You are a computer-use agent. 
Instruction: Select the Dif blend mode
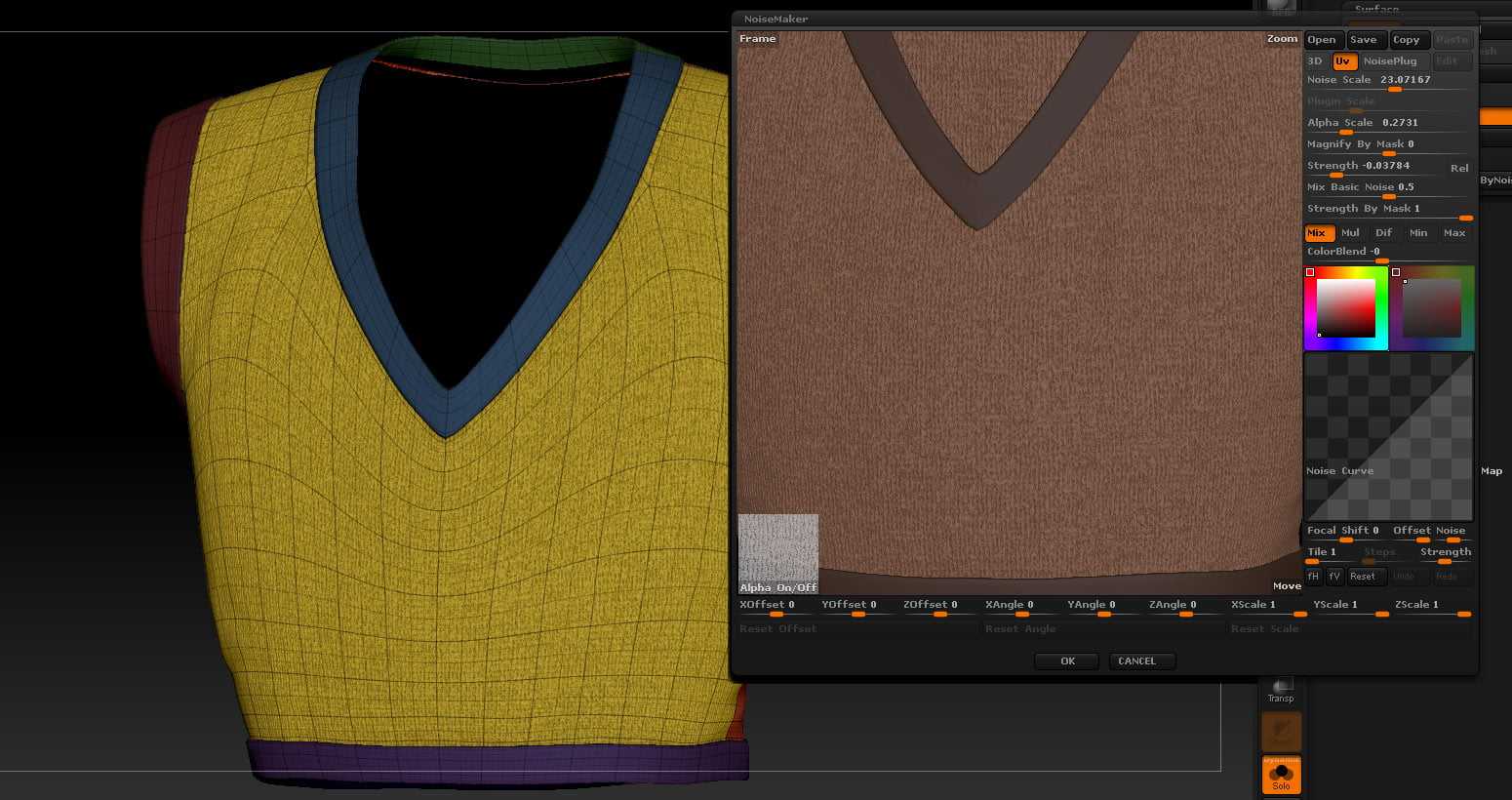tap(1383, 233)
